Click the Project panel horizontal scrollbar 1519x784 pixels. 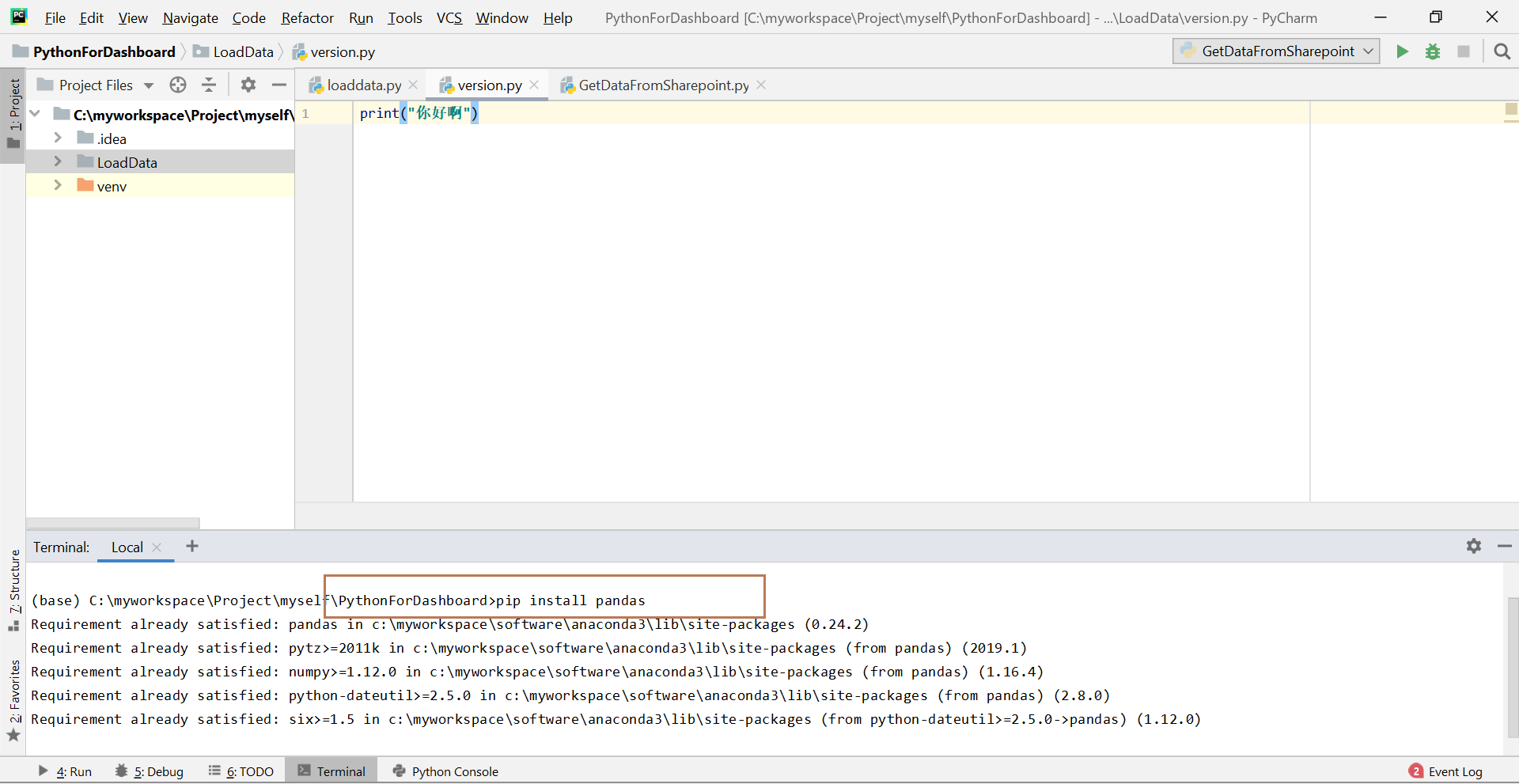113,523
